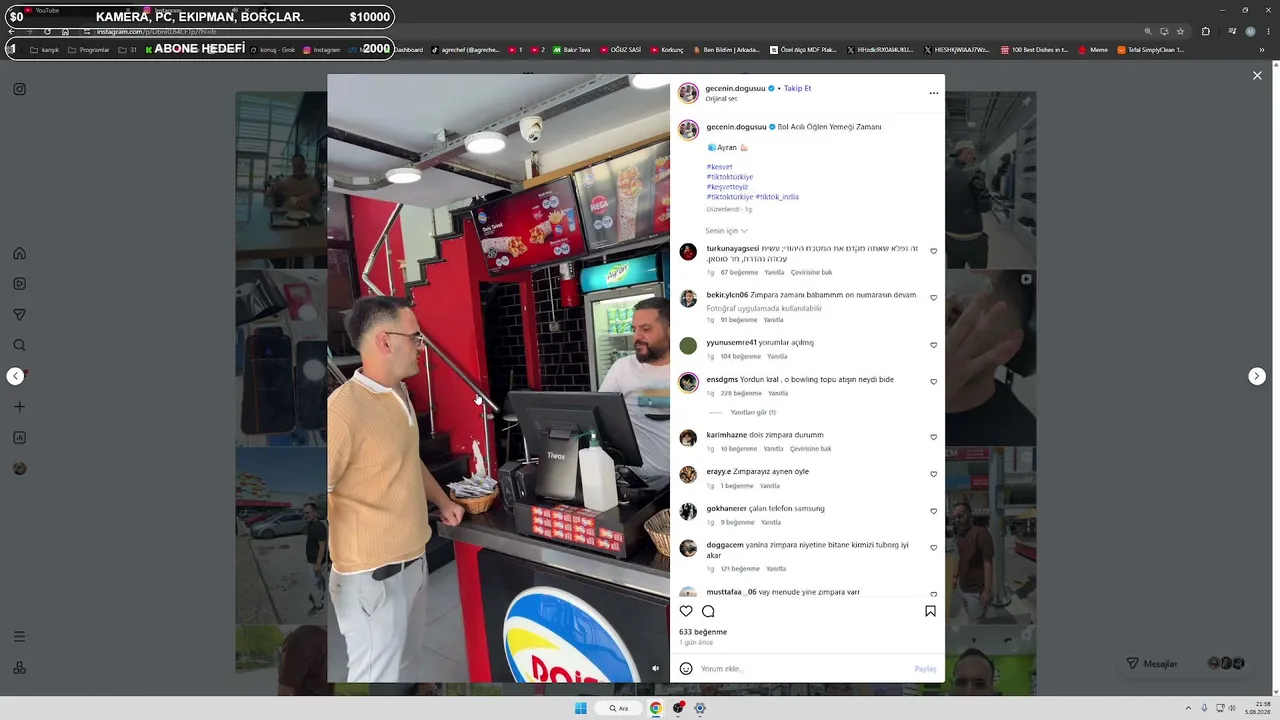Open the post's three-dot options menu

(934, 93)
